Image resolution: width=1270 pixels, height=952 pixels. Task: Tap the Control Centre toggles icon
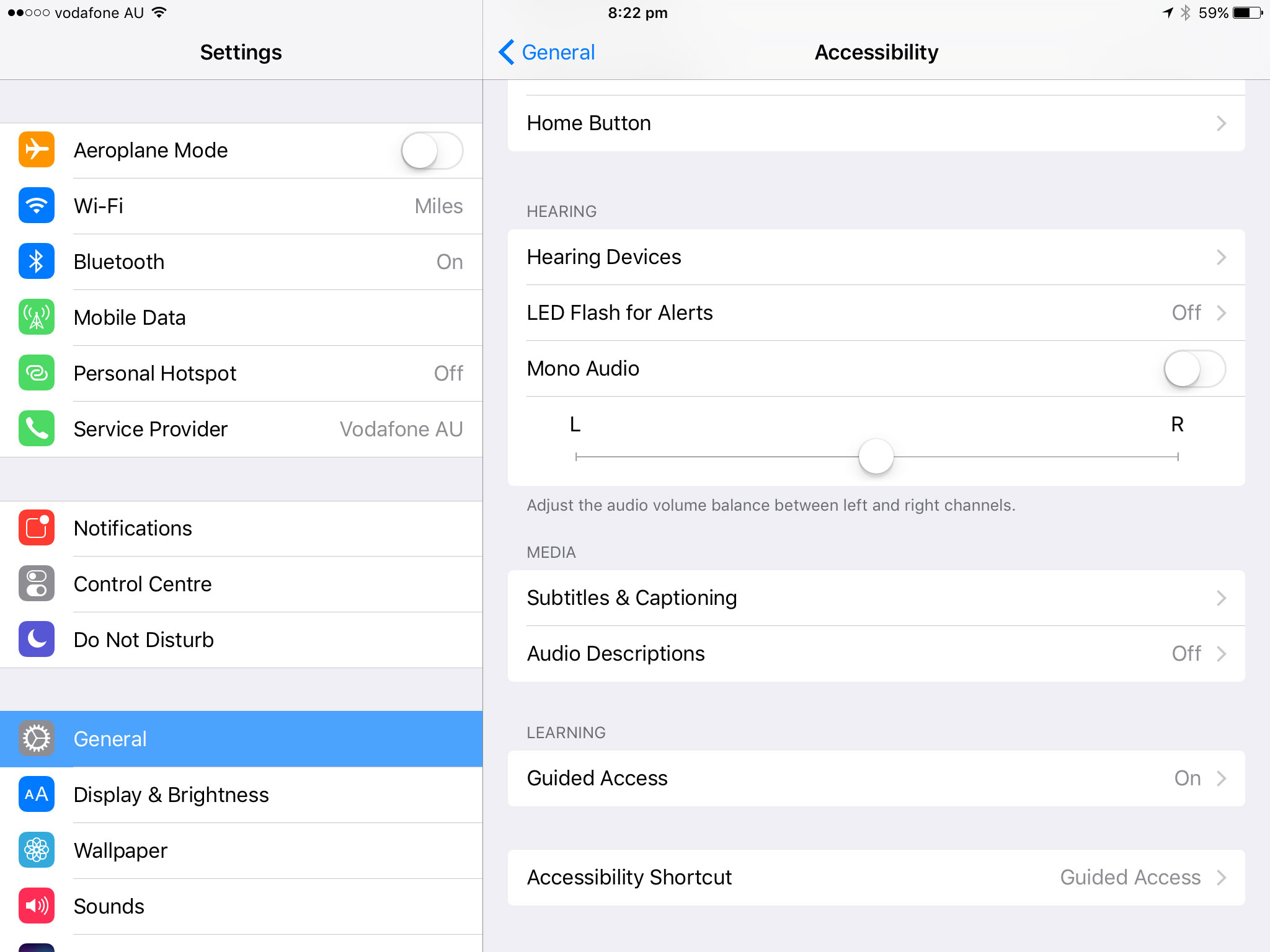point(37,584)
